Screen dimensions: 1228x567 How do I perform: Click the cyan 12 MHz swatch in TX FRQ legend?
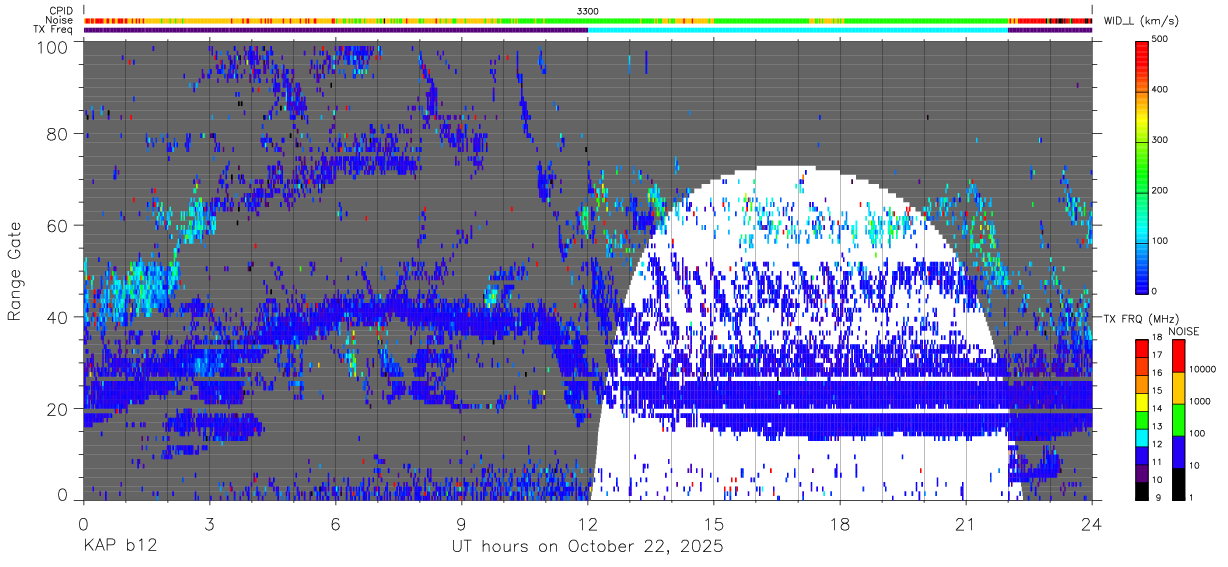pyautogui.click(x=1142, y=438)
